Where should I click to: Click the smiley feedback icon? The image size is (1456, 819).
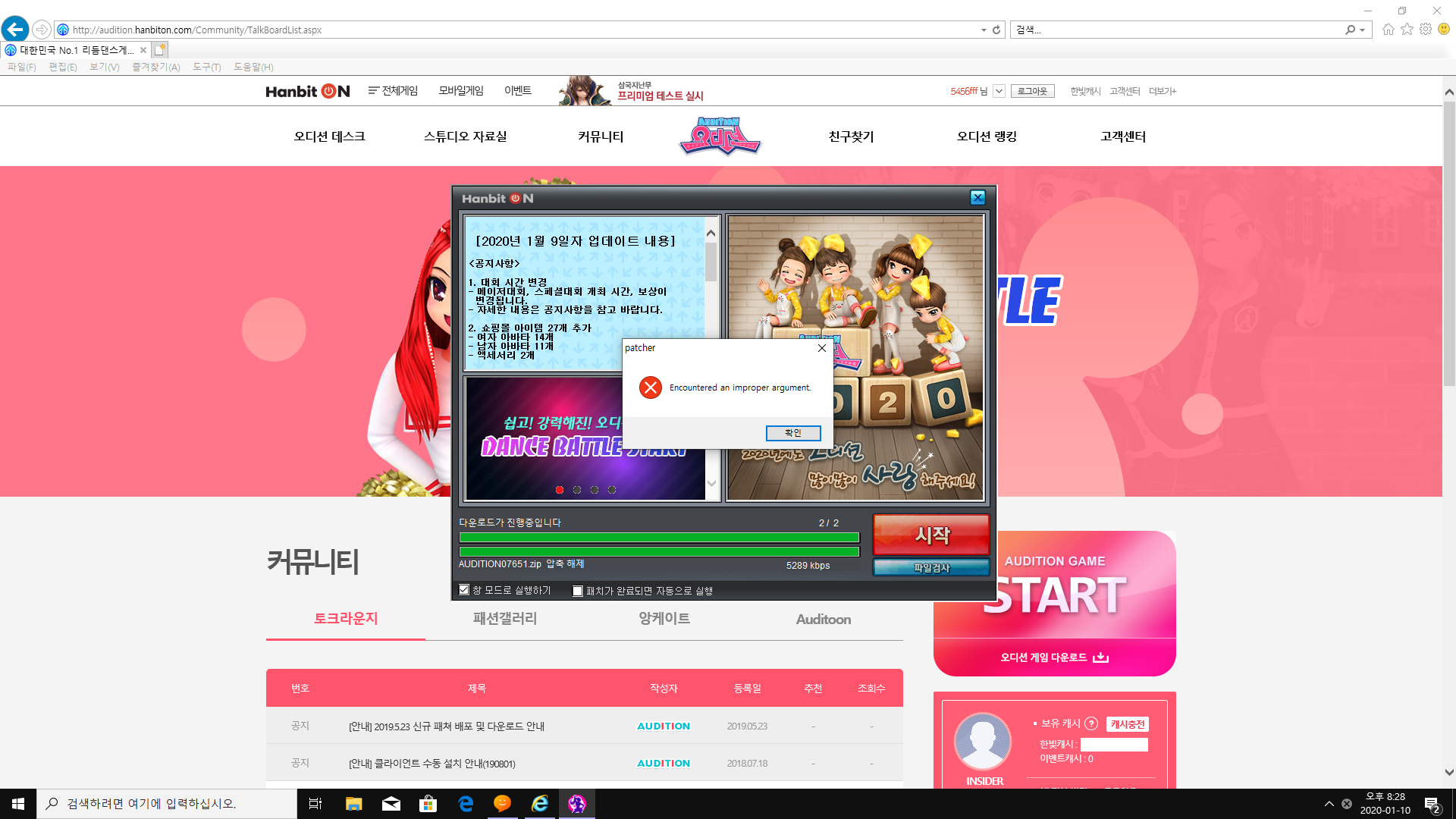tap(1444, 29)
